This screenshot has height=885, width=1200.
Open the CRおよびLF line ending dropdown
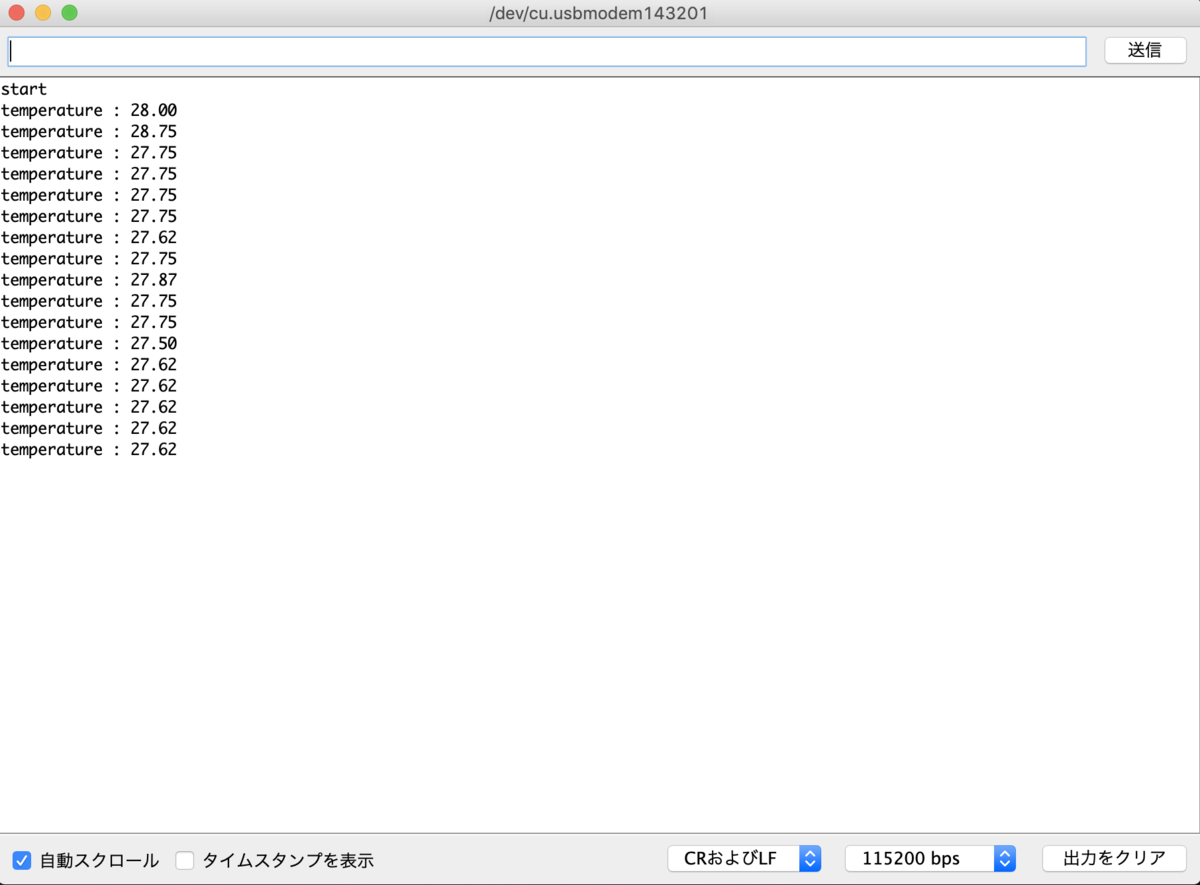pyautogui.click(x=744, y=858)
